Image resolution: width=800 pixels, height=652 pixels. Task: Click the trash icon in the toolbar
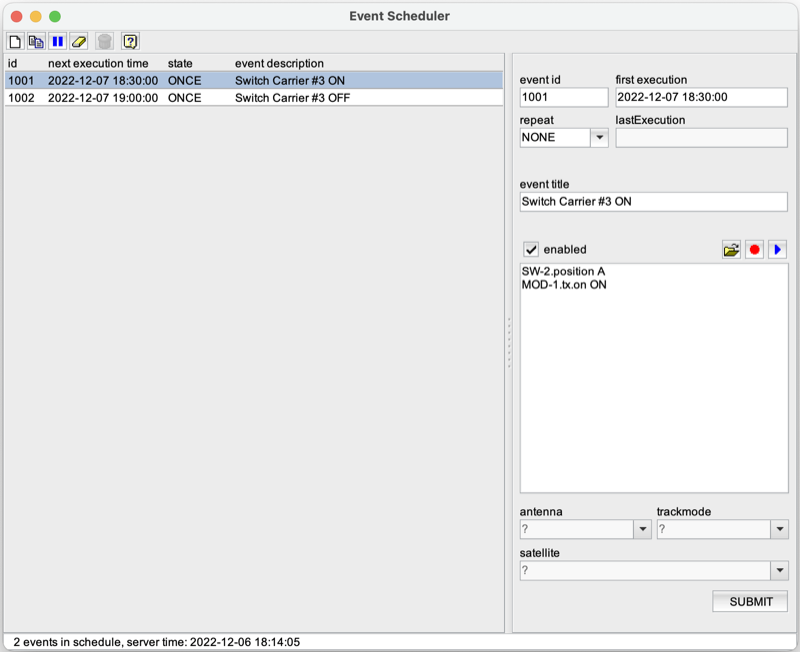pos(103,40)
